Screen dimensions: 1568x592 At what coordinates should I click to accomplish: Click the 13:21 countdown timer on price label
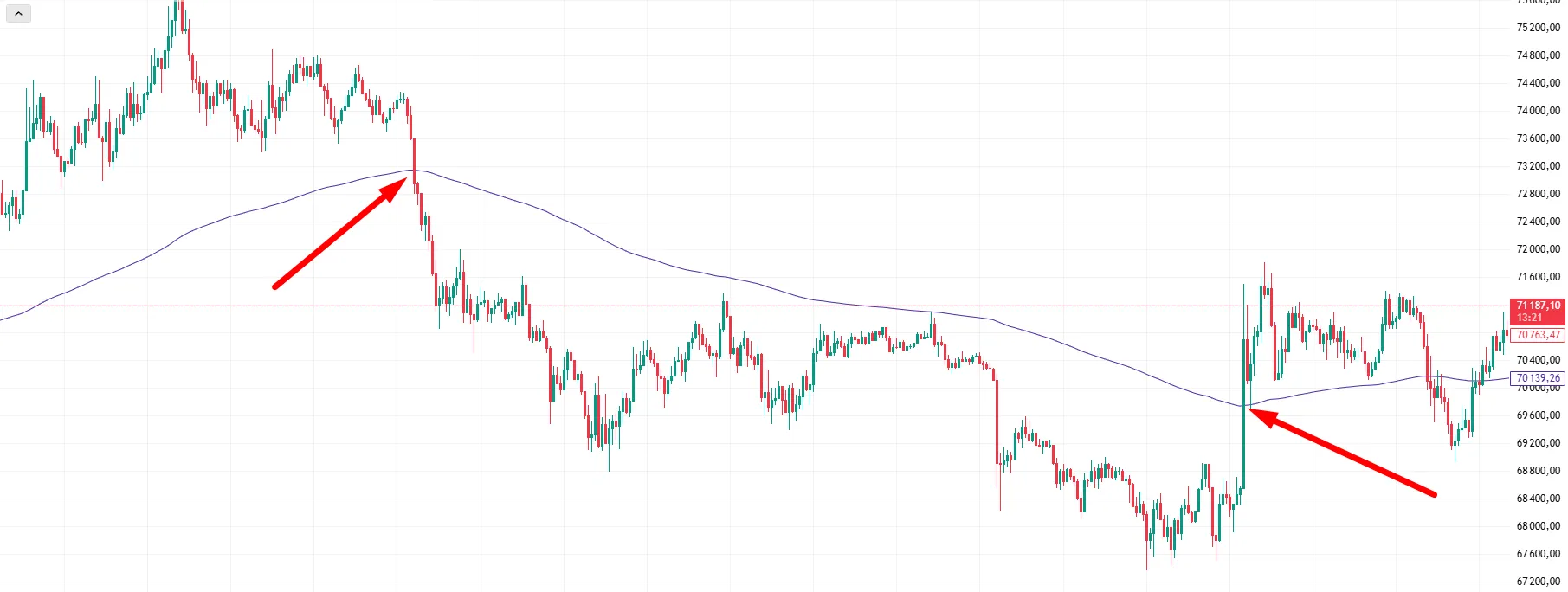click(x=1529, y=318)
